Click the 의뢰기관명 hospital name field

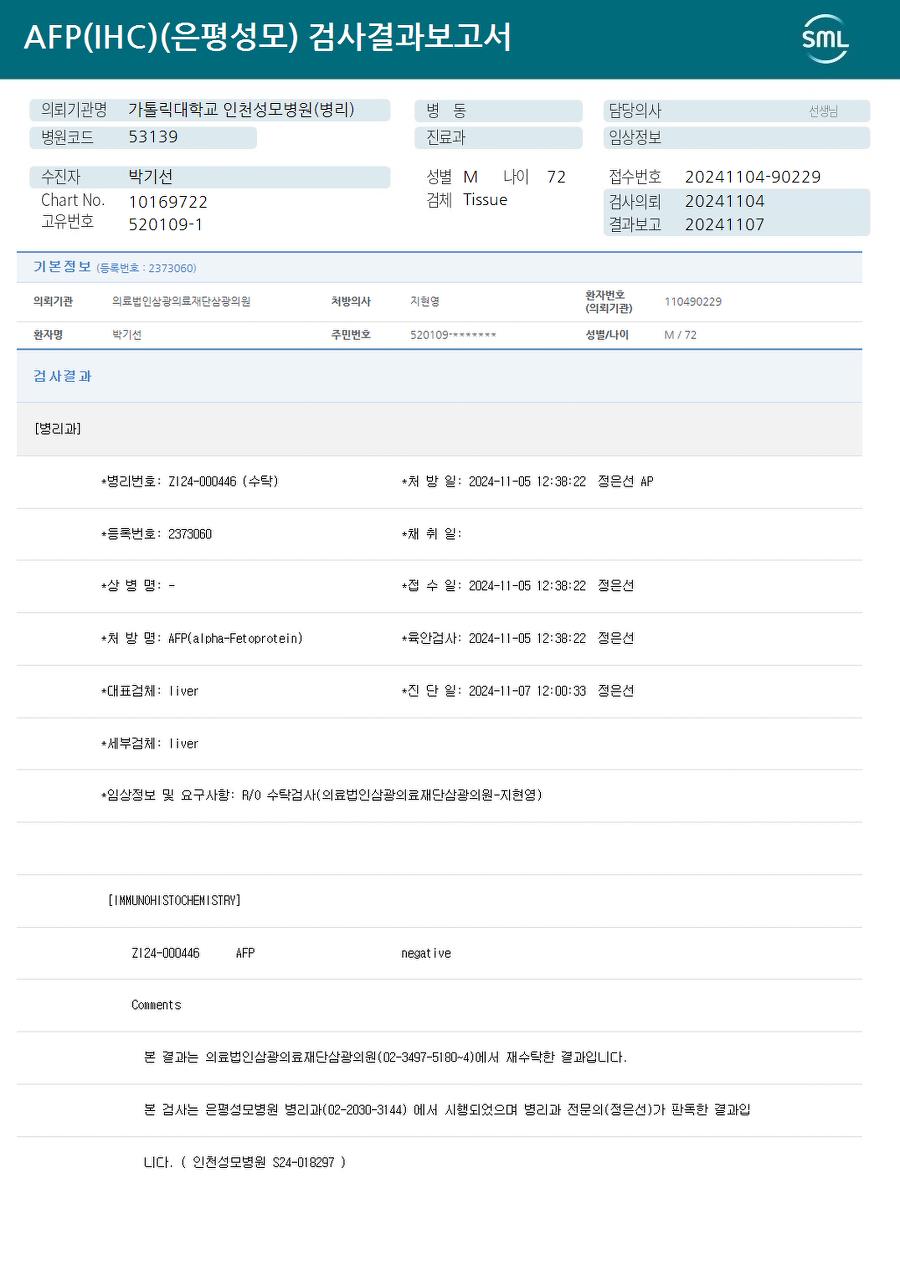(210, 111)
